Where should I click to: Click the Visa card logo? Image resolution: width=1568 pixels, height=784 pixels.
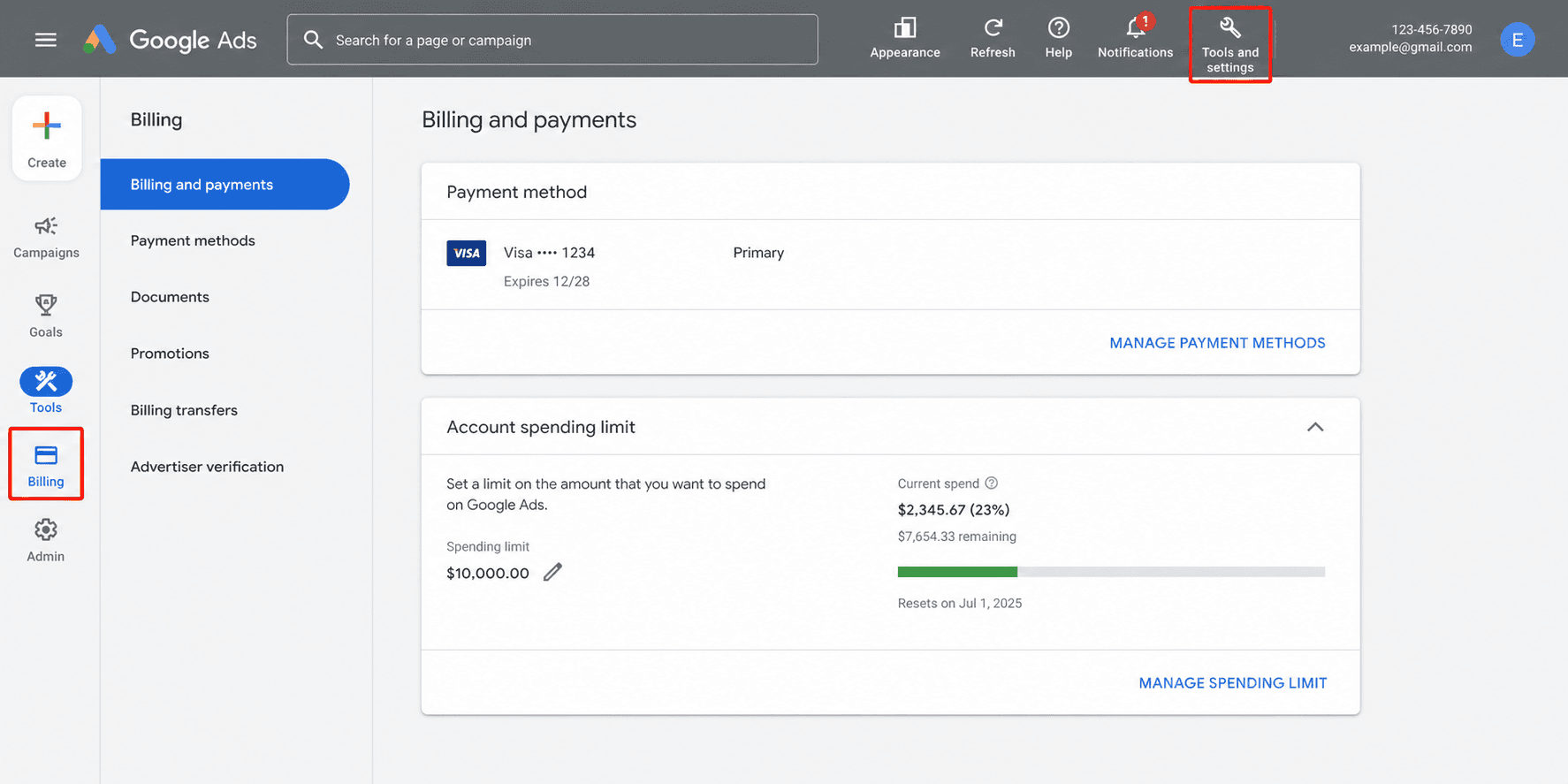[466, 253]
